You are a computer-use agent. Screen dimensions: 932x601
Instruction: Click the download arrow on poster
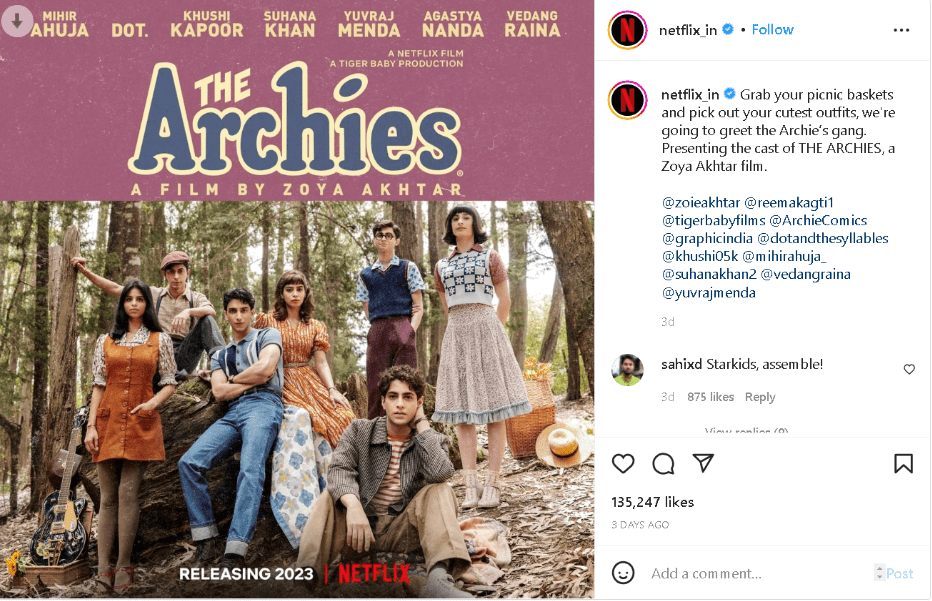point(17,21)
